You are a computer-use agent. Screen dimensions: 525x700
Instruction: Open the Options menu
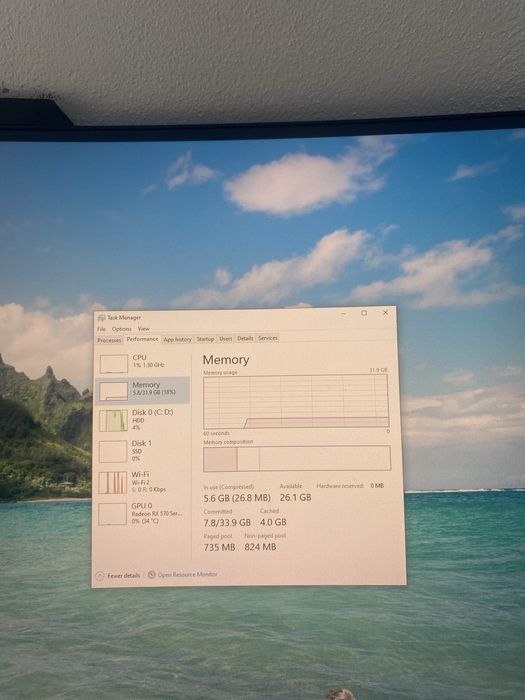pos(121,329)
